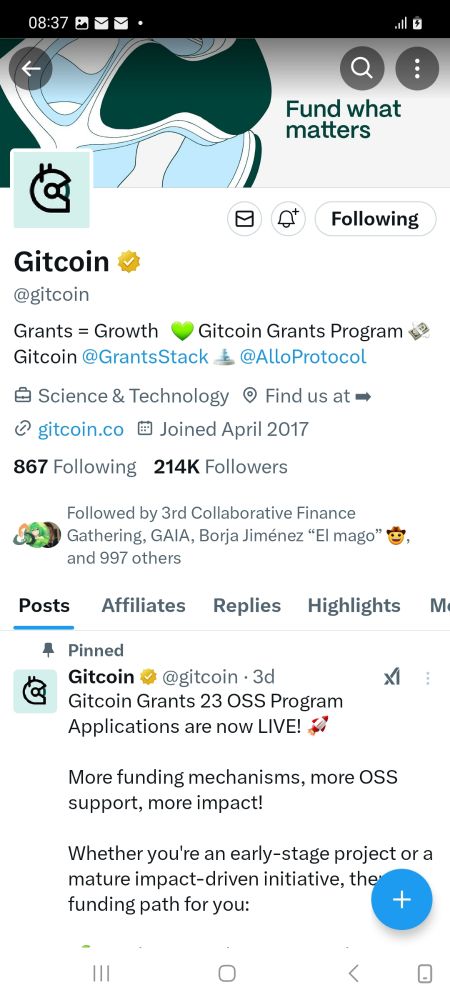450x1000 pixels.
Task: Tap the Grok icon on pinned post
Action: [x=392, y=678]
